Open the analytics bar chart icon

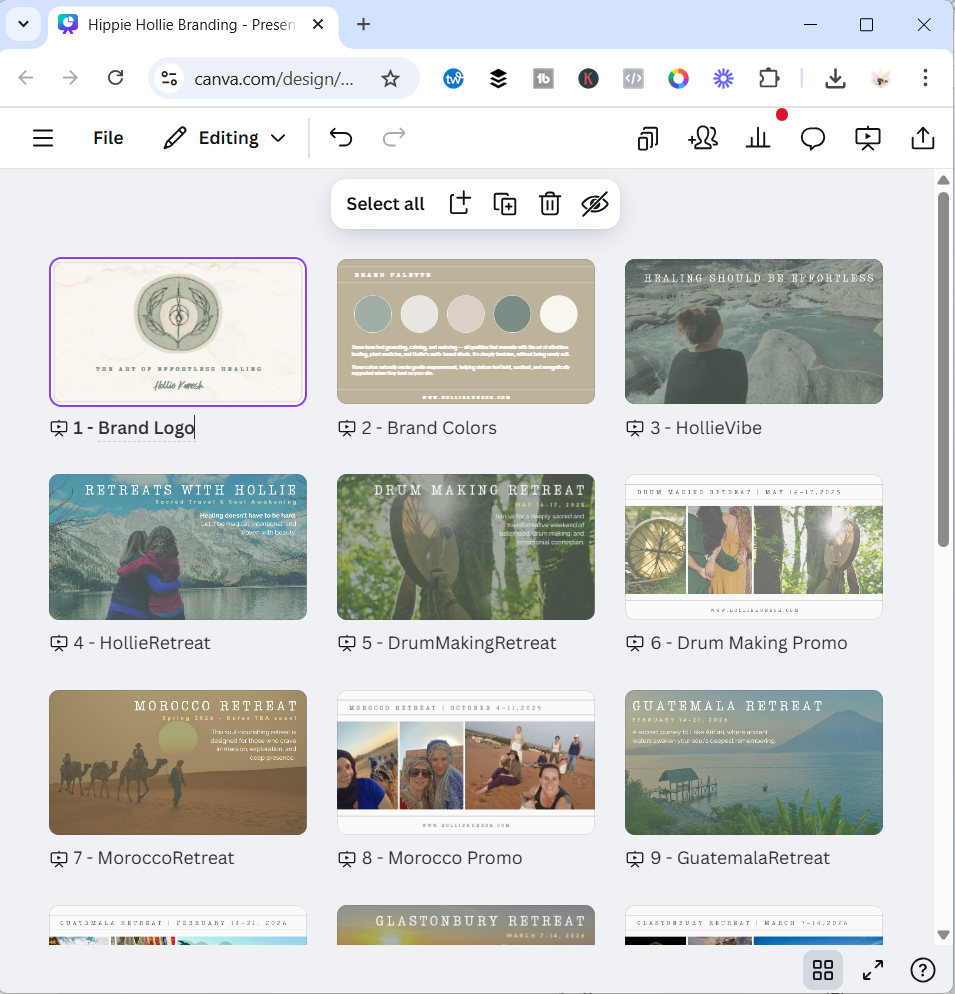point(758,138)
